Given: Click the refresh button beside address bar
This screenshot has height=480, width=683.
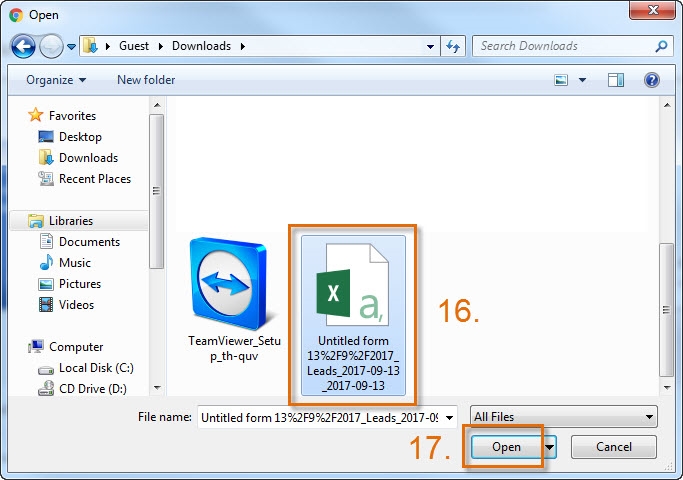Looking at the screenshot, I should click(x=454, y=46).
